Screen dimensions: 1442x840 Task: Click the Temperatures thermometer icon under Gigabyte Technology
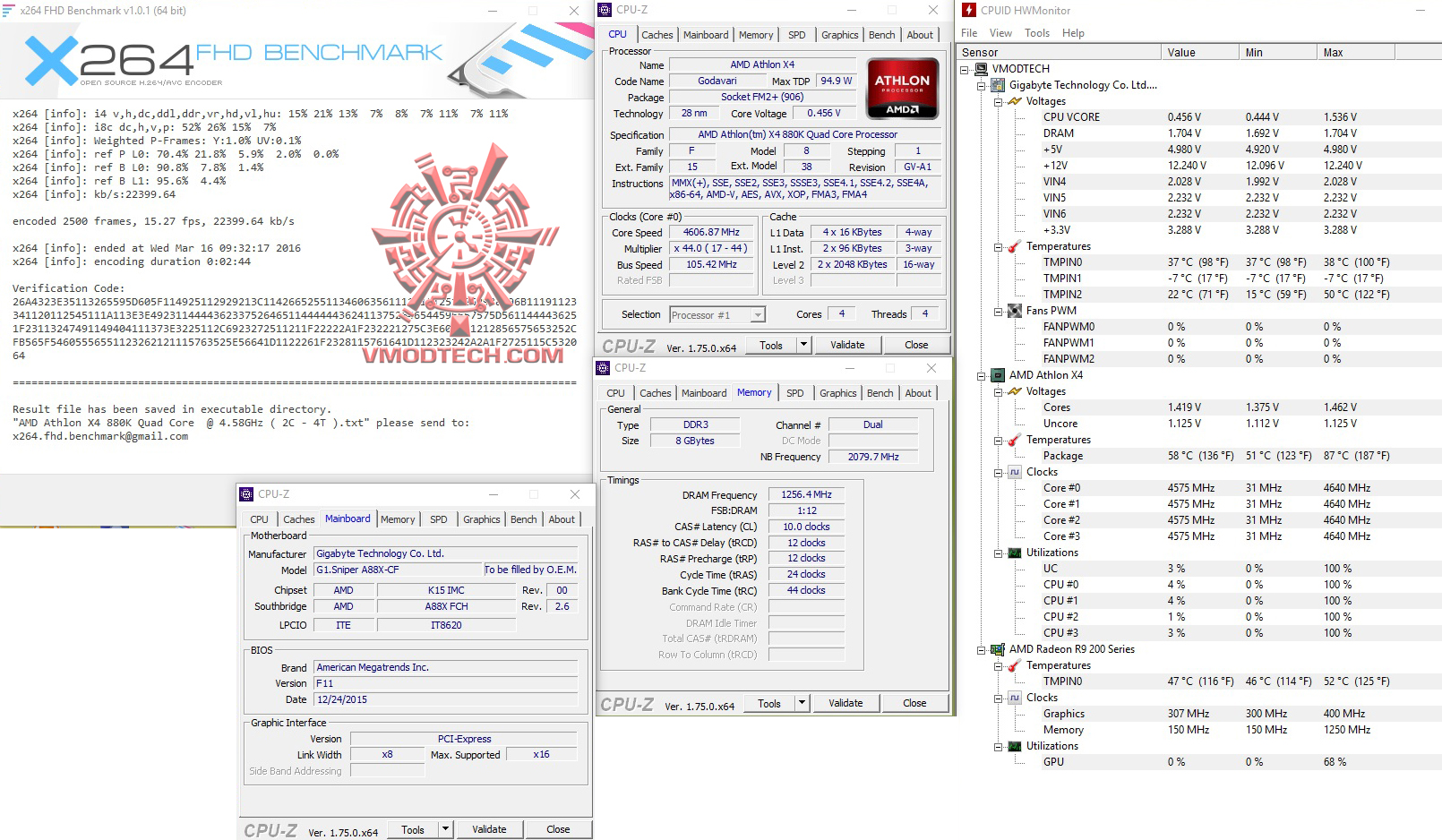(1015, 246)
